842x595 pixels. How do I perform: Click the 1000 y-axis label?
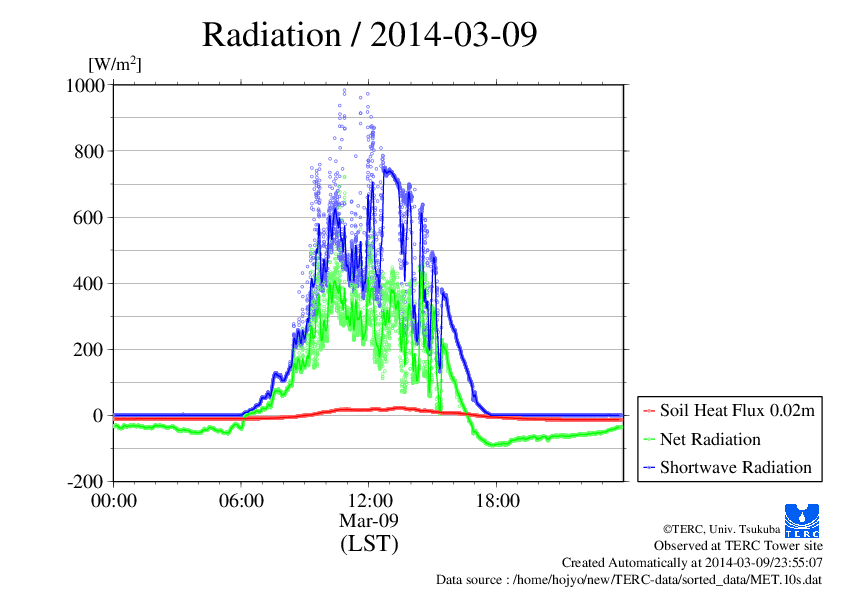point(85,85)
